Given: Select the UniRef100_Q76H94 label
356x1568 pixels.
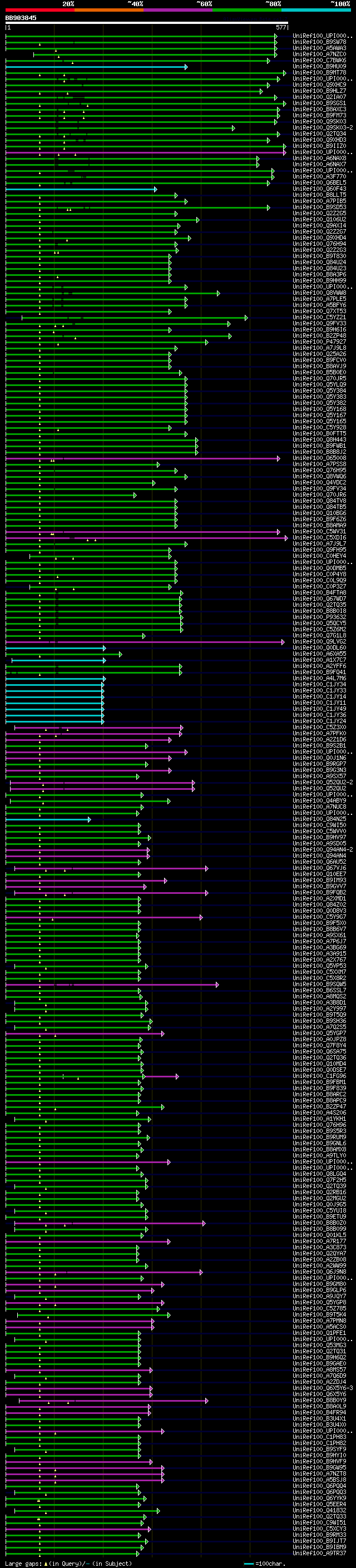Looking at the screenshot, I should point(319,244).
